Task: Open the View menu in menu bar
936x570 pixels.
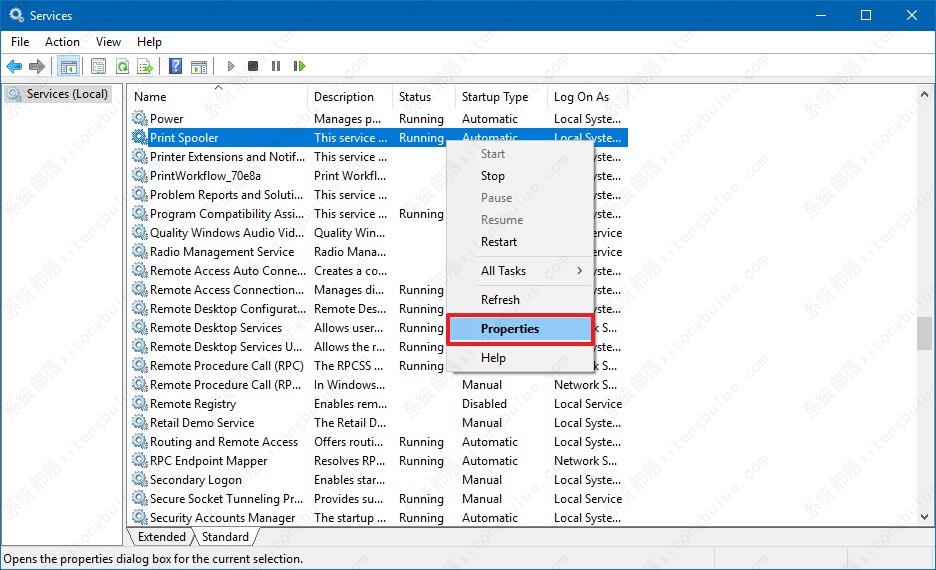Action: click(108, 42)
